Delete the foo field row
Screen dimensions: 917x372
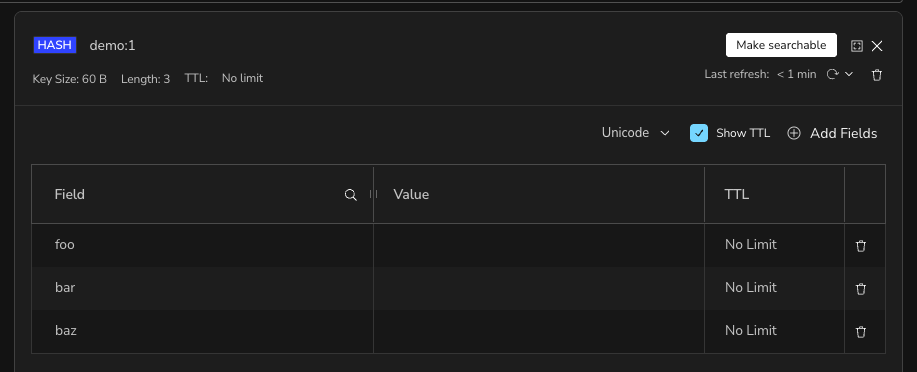pos(861,246)
